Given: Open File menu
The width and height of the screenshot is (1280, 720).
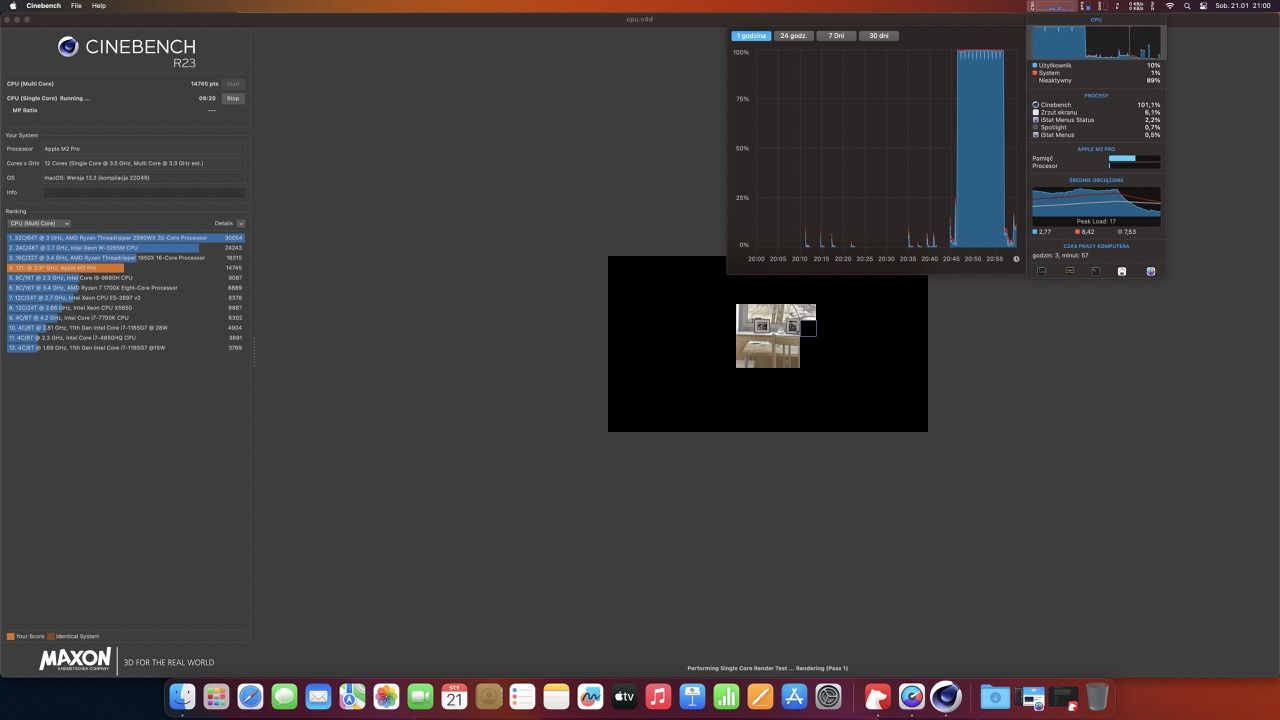Looking at the screenshot, I should coord(76,6).
